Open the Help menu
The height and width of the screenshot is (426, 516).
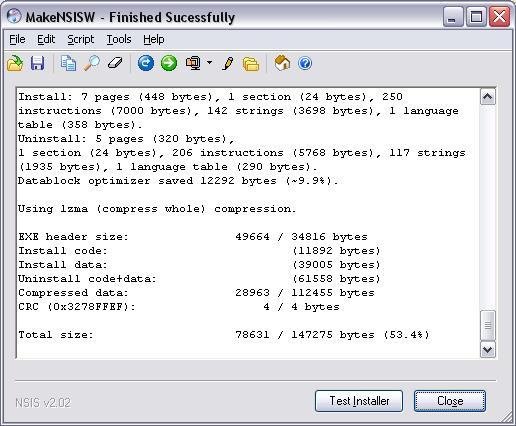(154, 39)
